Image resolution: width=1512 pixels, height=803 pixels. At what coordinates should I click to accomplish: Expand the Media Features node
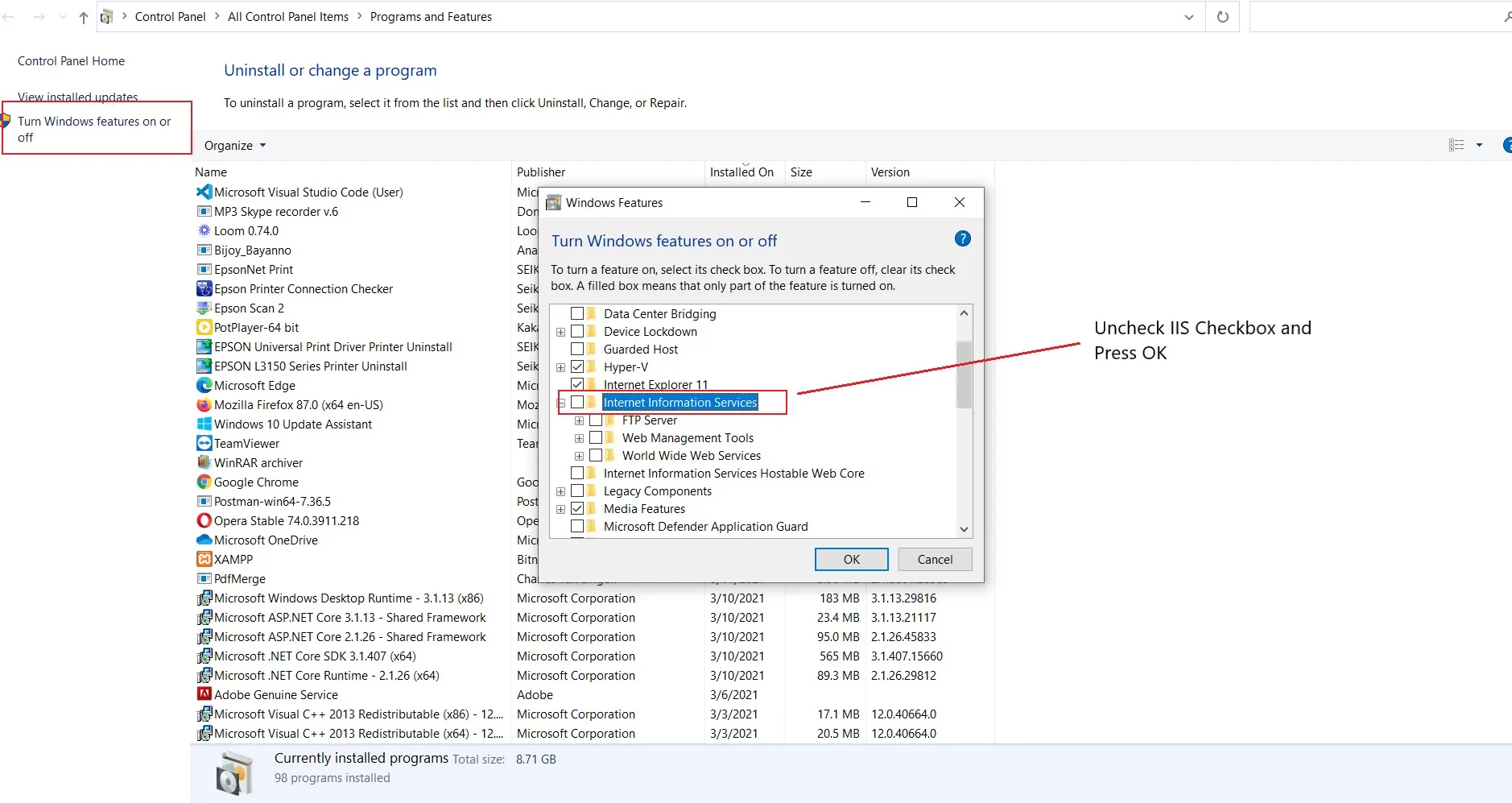point(561,509)
